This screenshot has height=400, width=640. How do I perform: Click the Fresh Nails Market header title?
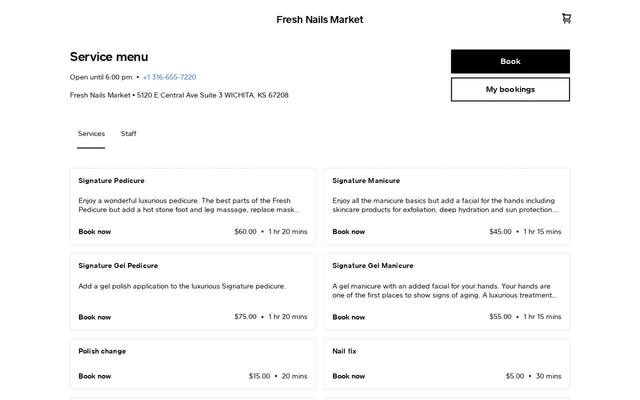(320, 20)
